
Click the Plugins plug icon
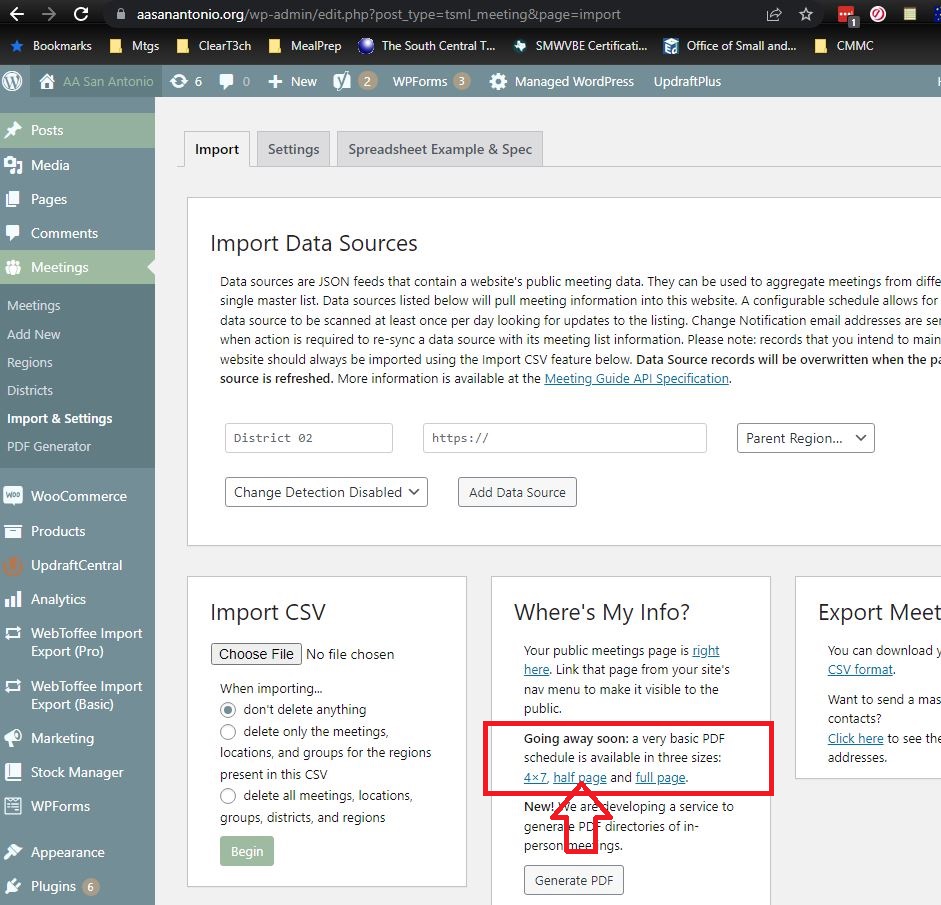point(13,886)
